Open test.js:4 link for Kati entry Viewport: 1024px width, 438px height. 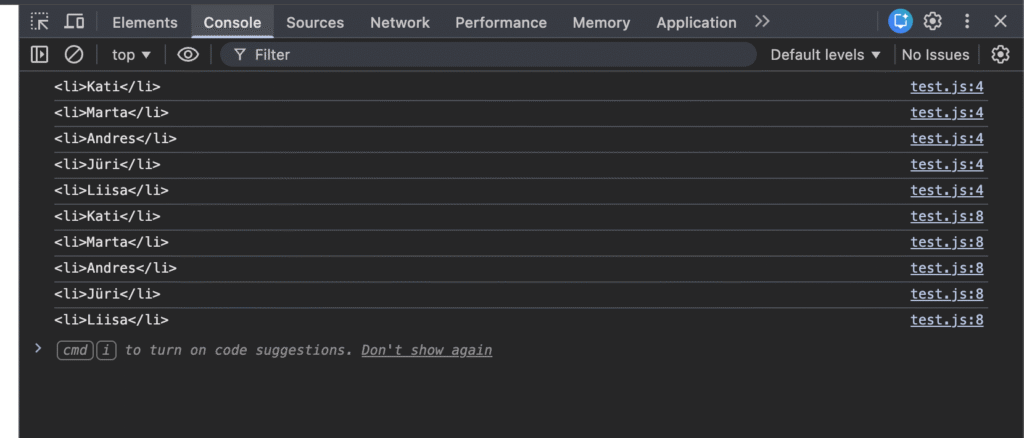coord(946,87)
